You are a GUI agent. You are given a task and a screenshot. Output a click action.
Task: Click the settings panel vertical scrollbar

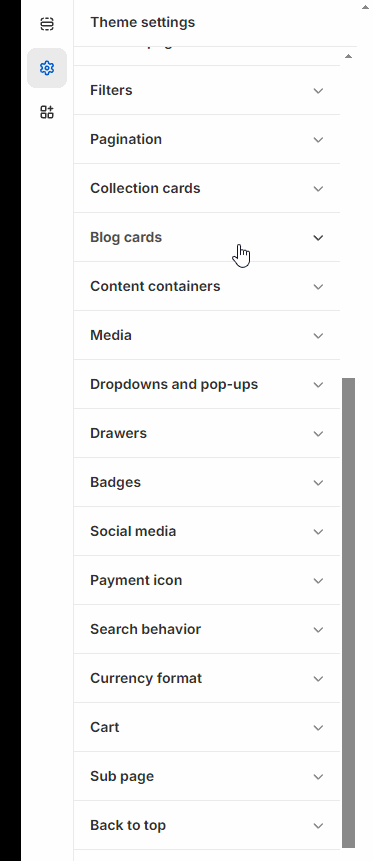(x=348, y=612)
